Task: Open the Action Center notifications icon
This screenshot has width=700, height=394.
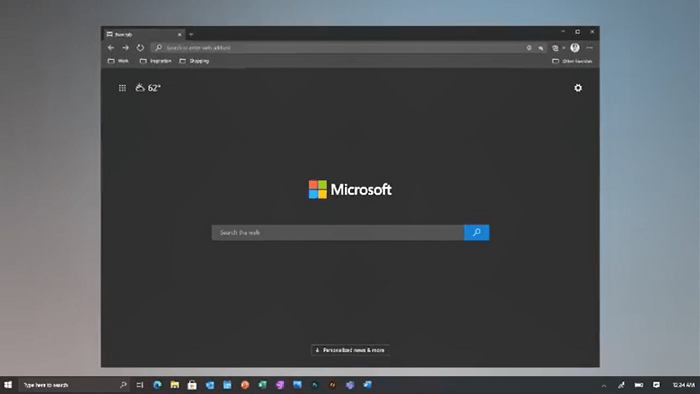Action: click(x=656, y=385)
